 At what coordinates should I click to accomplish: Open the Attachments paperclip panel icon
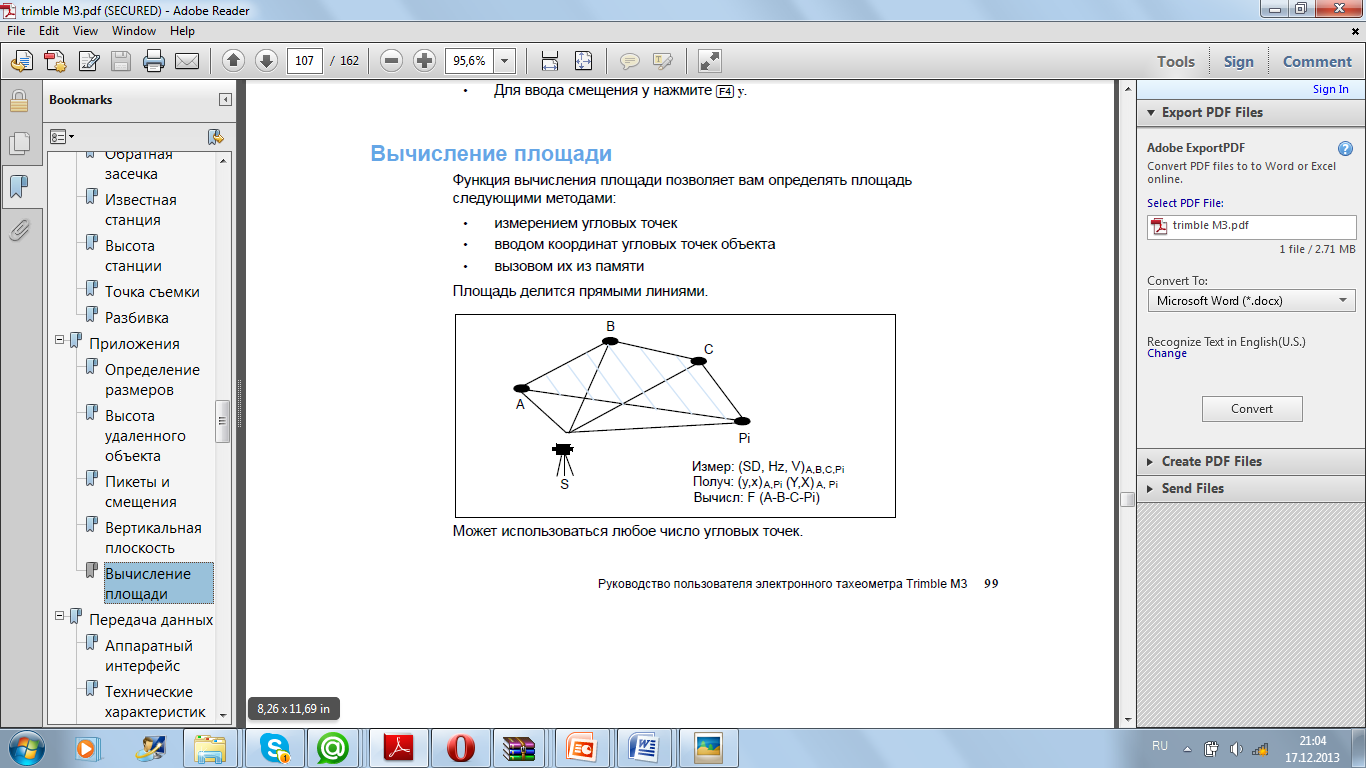point(18,231)
